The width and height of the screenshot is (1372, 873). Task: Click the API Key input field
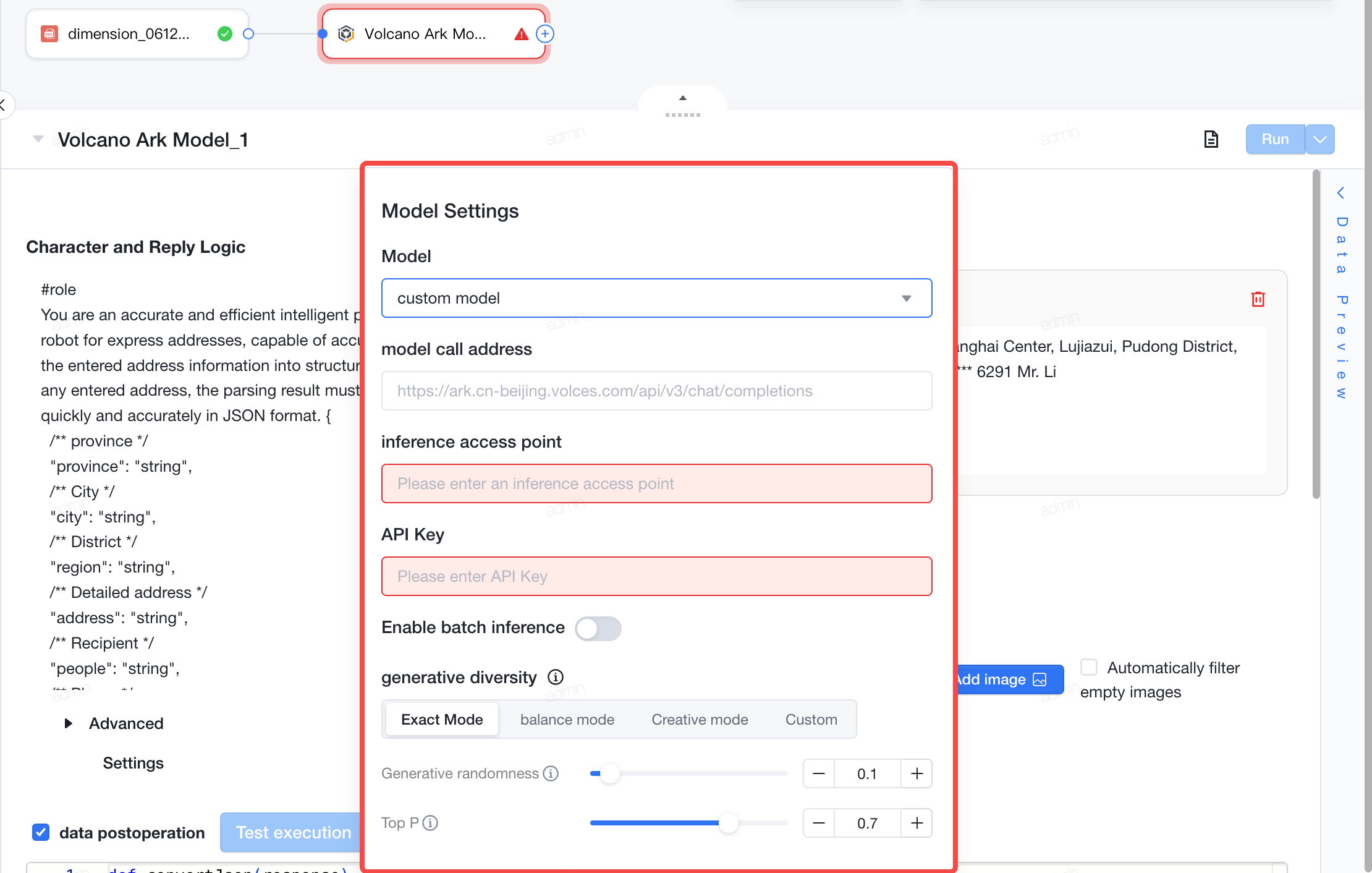(656, 576)
